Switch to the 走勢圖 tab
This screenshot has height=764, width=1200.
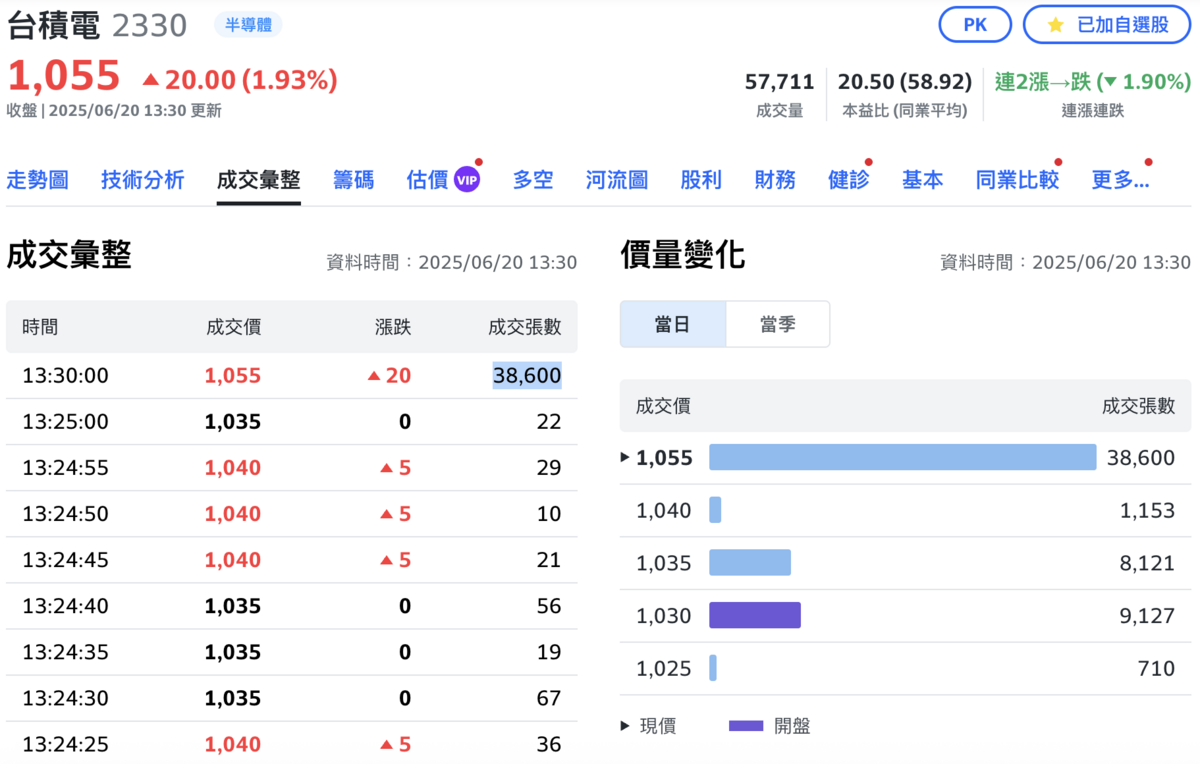click(37, 180)
